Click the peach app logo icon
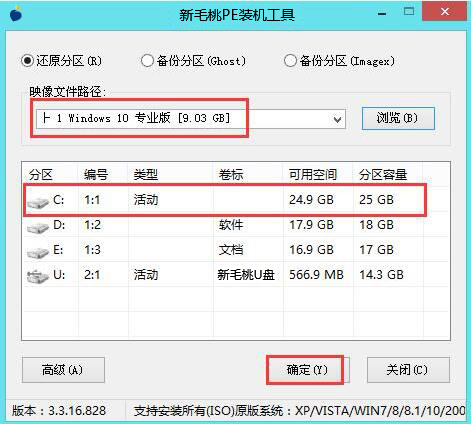This screenshot has height=424, width=471. 16,14
